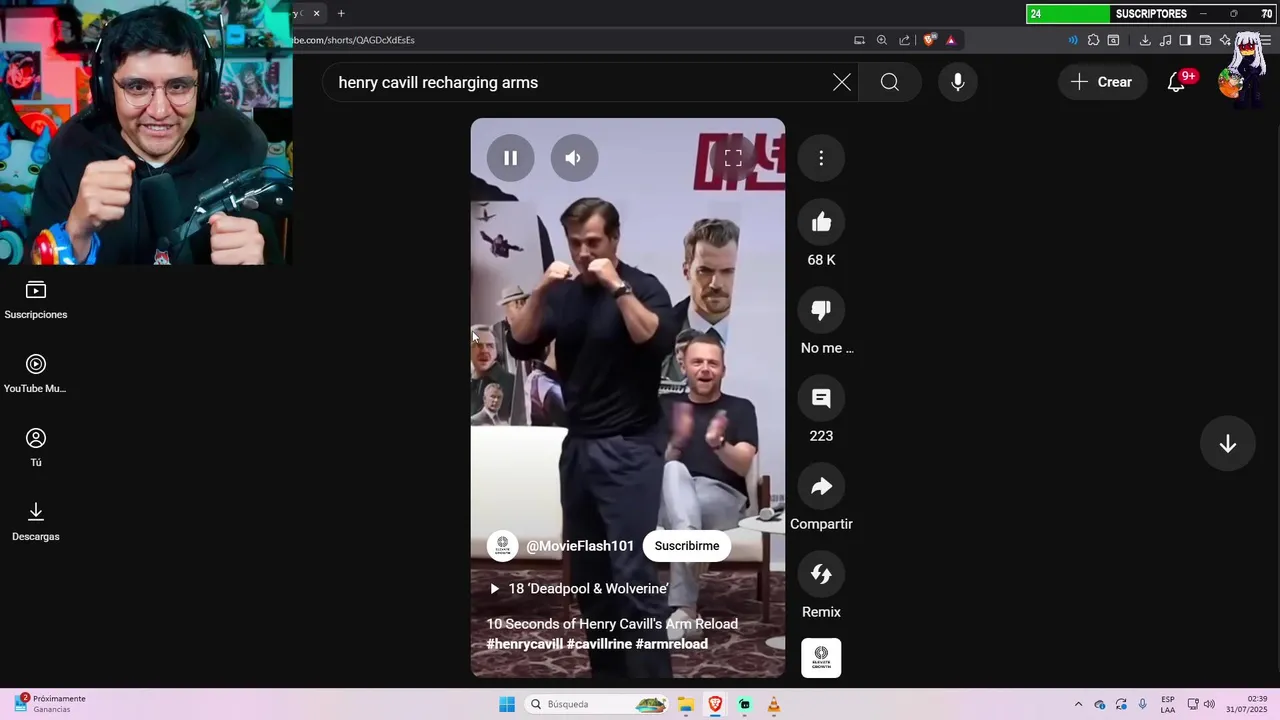Share the short with Compartir
The height and width of the screenshot is (720, 1280).
coord(821,486)
